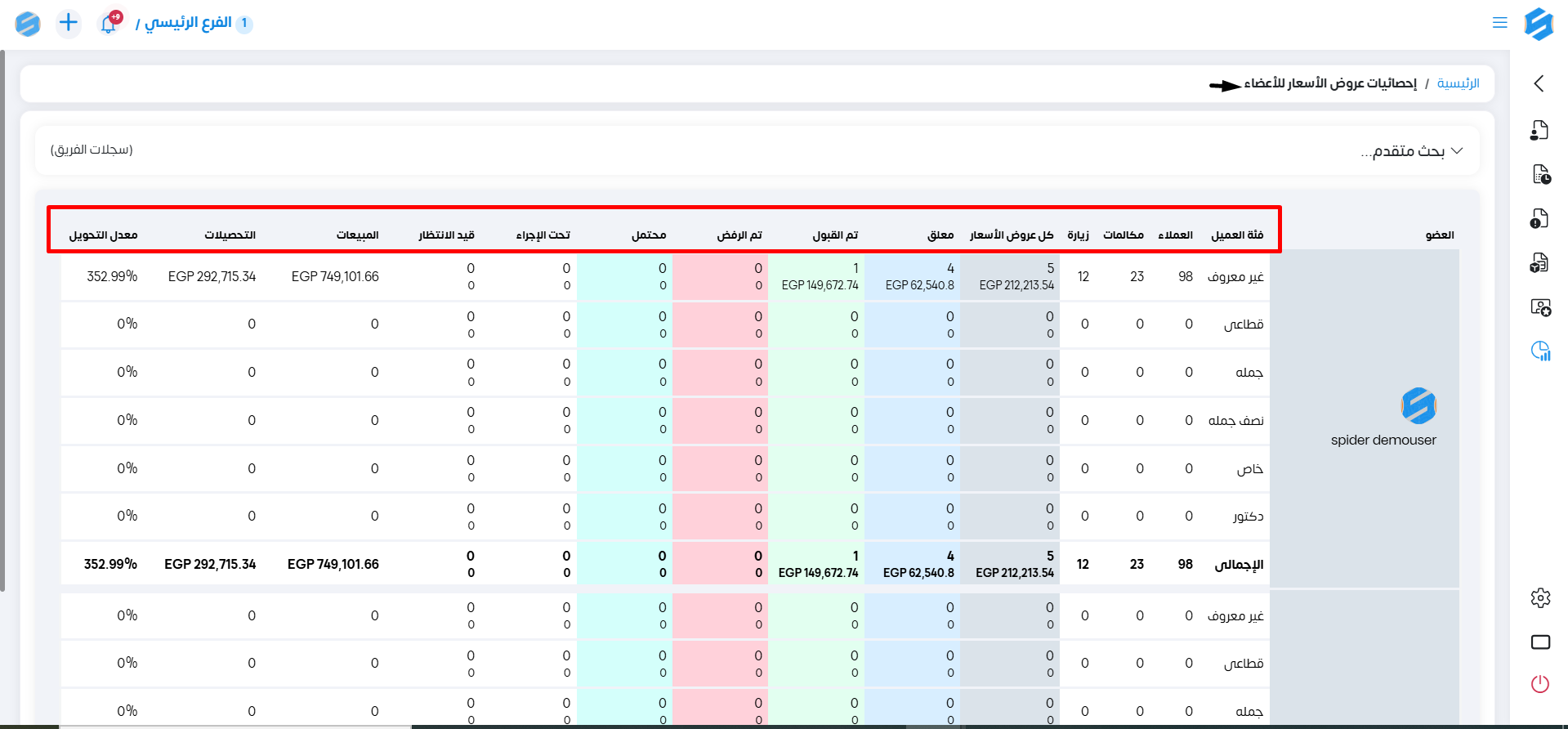Click the document with person sidebar icon

1539,130
